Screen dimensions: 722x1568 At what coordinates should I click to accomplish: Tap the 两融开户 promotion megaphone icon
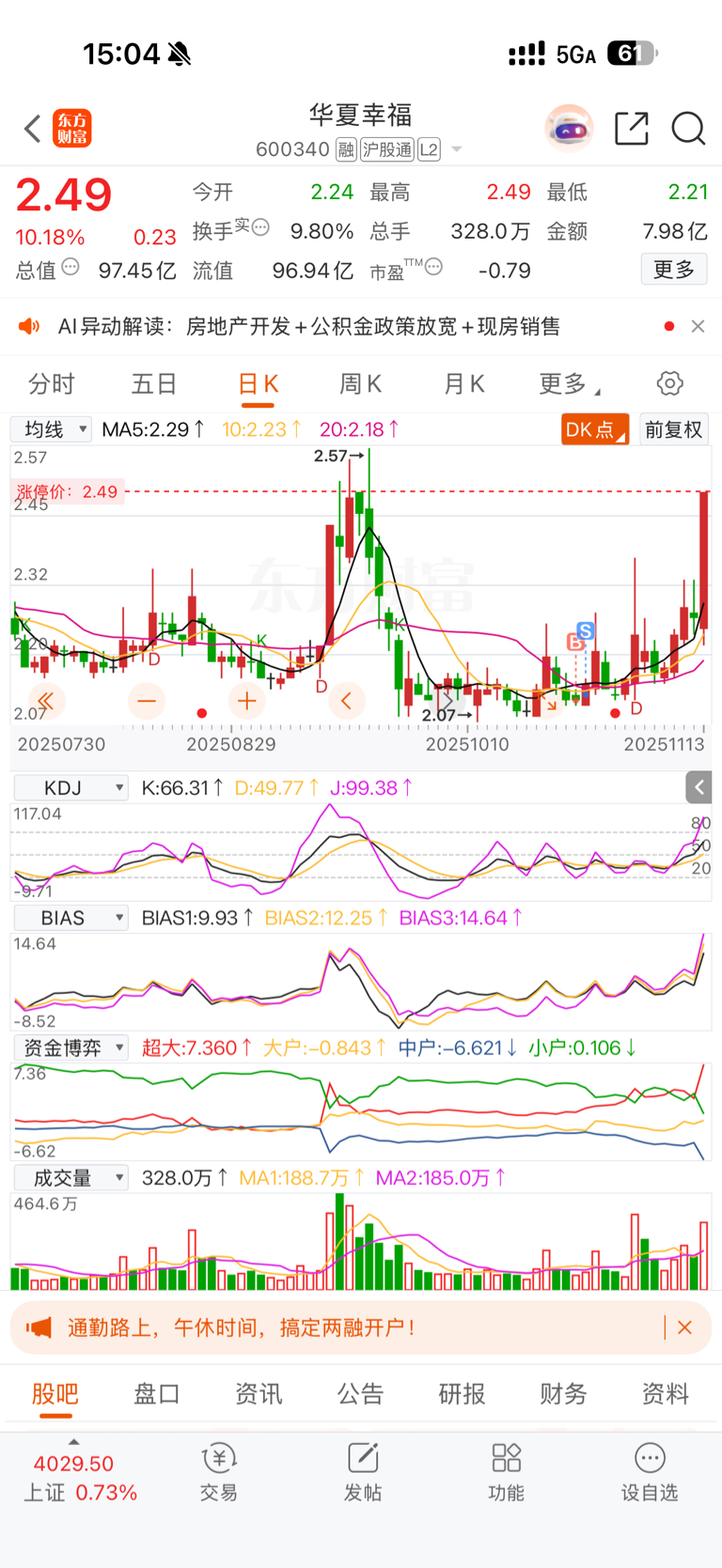[x=39, y=1327]
